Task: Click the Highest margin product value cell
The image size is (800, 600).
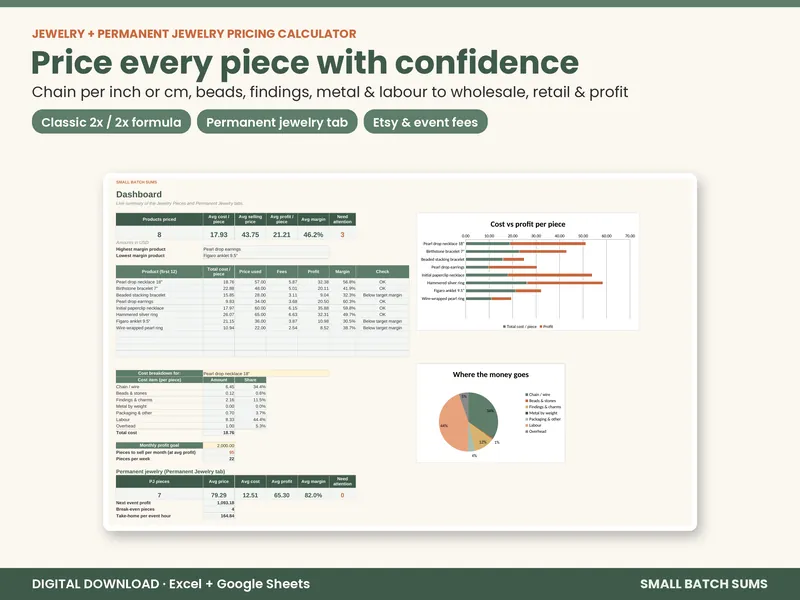Action: [266, 249]
